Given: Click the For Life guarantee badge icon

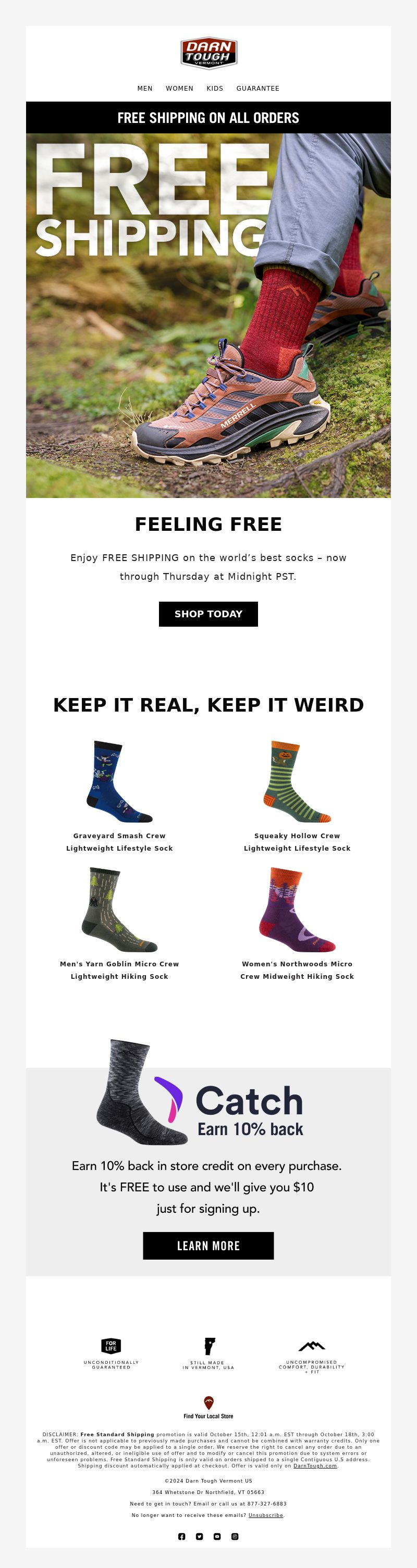Looking at the screenshot, I should click(x=111, y=1346).
